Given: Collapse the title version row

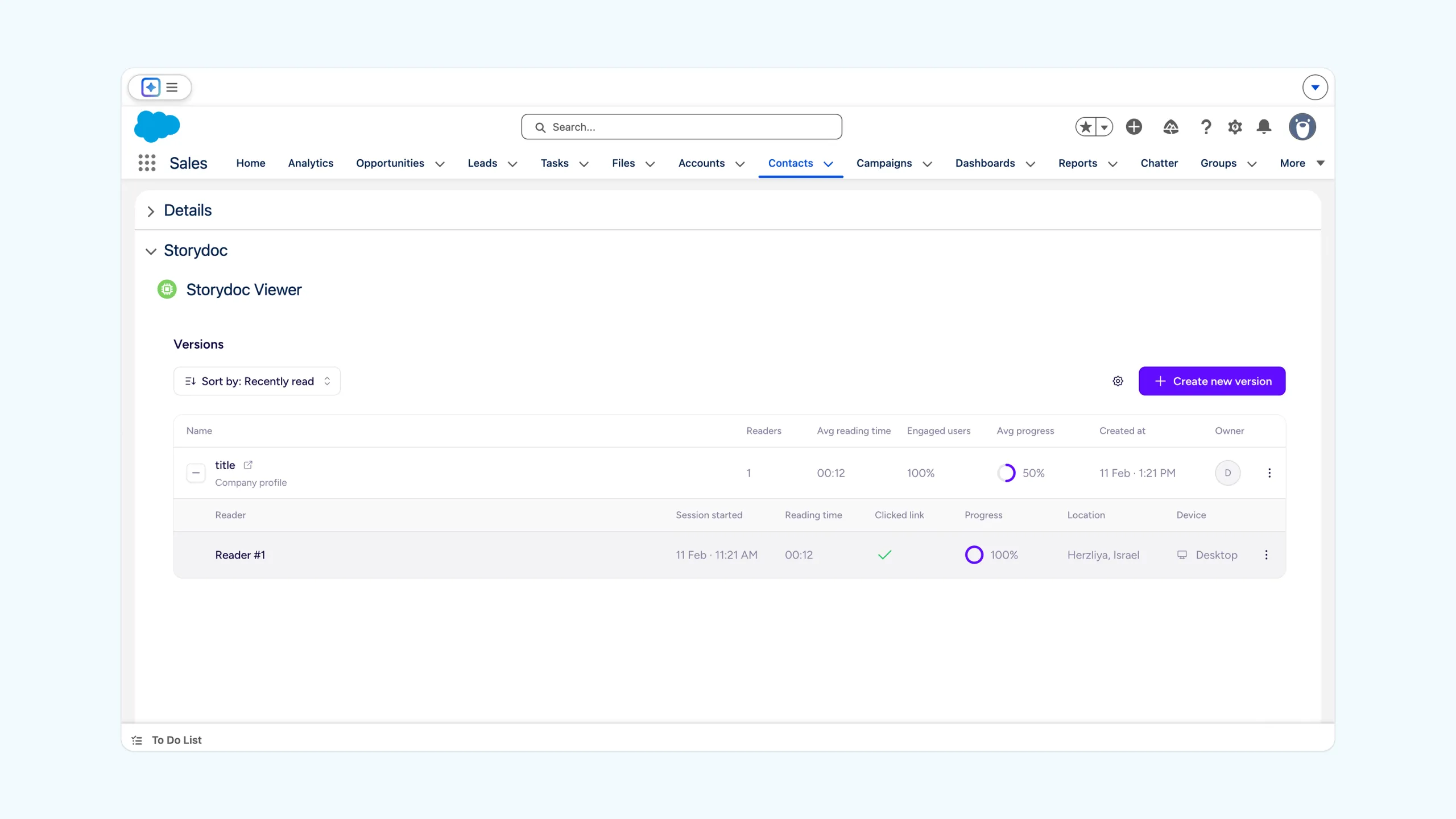Looking at the screenshot, I should (196, 473).
